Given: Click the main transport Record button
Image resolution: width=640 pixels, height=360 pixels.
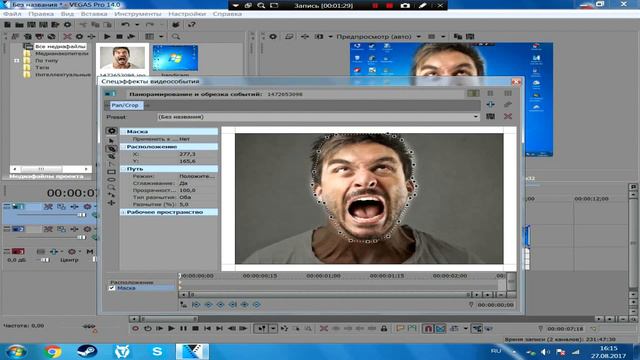Looking at the screenshot, I should click(x=136, y=329).
